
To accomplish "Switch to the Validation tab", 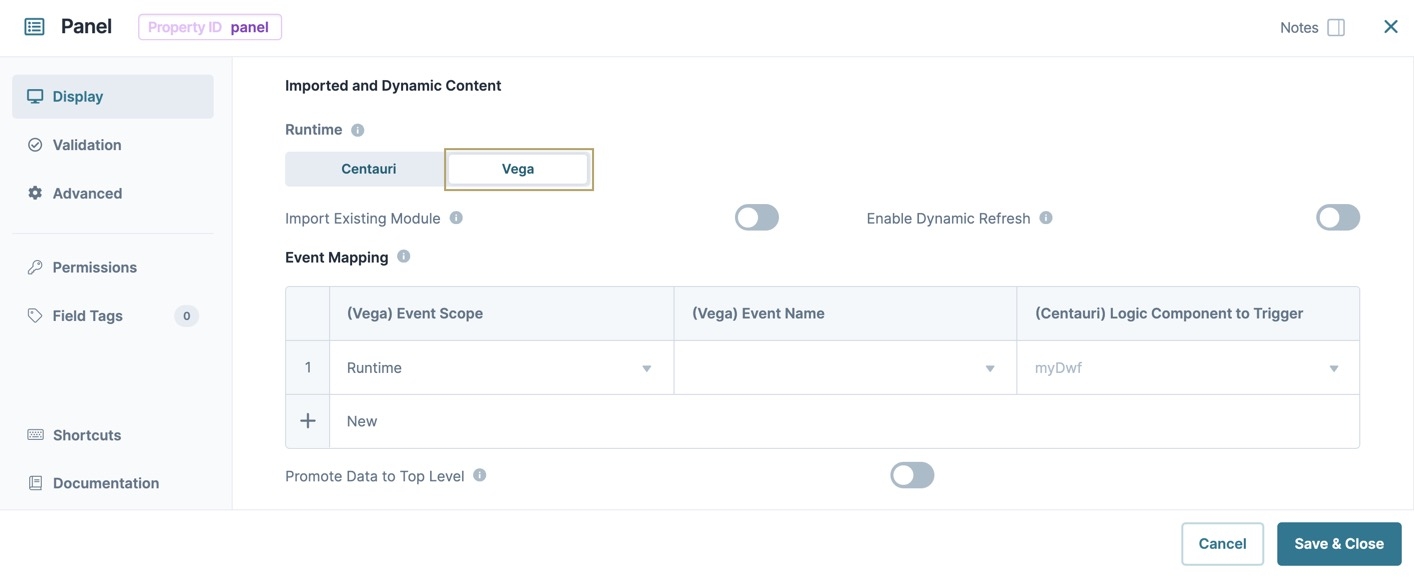I will click(x=113, y=145).
